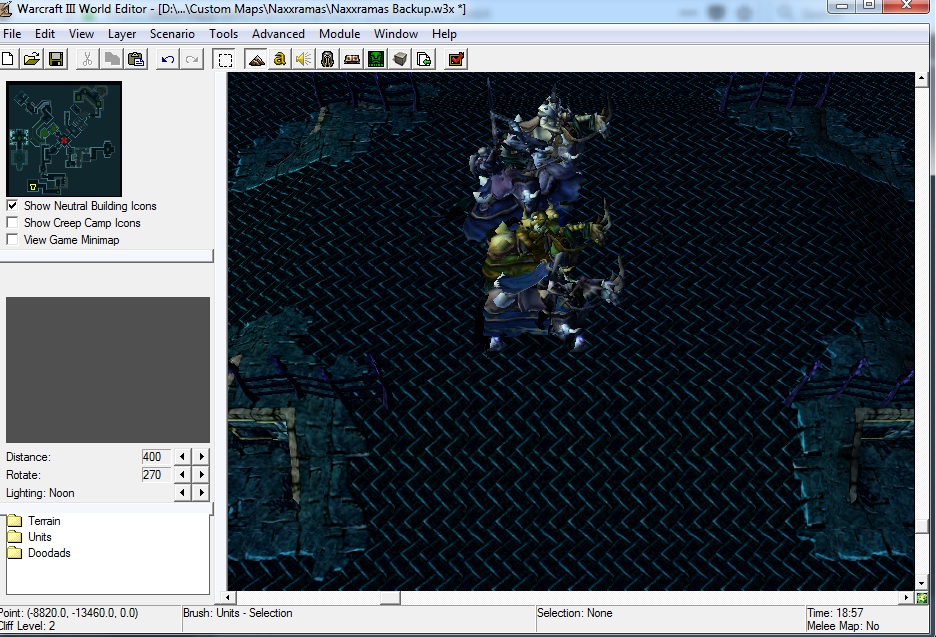Click the minimap overview thumbnail
936x637 pixels.
tap(64, 139)
